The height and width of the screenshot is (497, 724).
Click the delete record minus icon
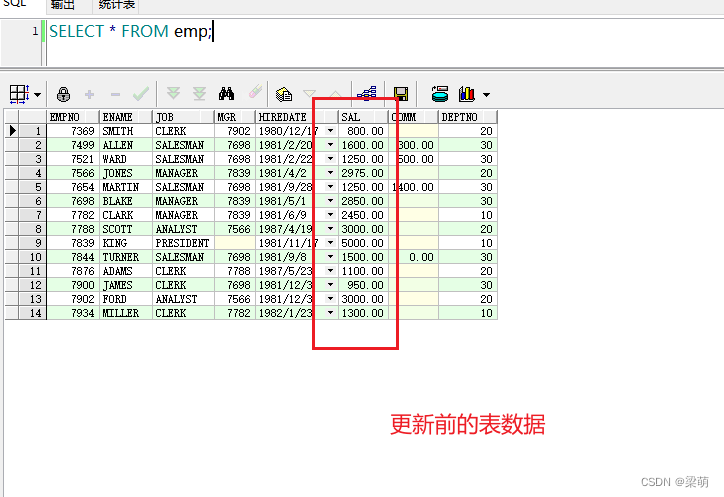click(115, 95)
